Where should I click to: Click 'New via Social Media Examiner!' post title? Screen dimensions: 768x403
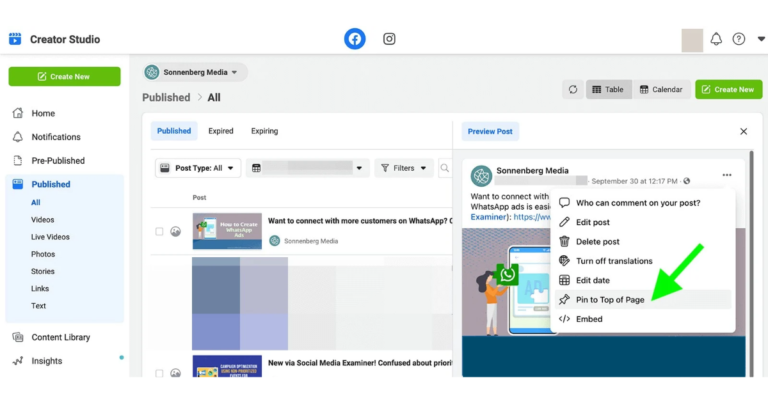click(360, 363)
